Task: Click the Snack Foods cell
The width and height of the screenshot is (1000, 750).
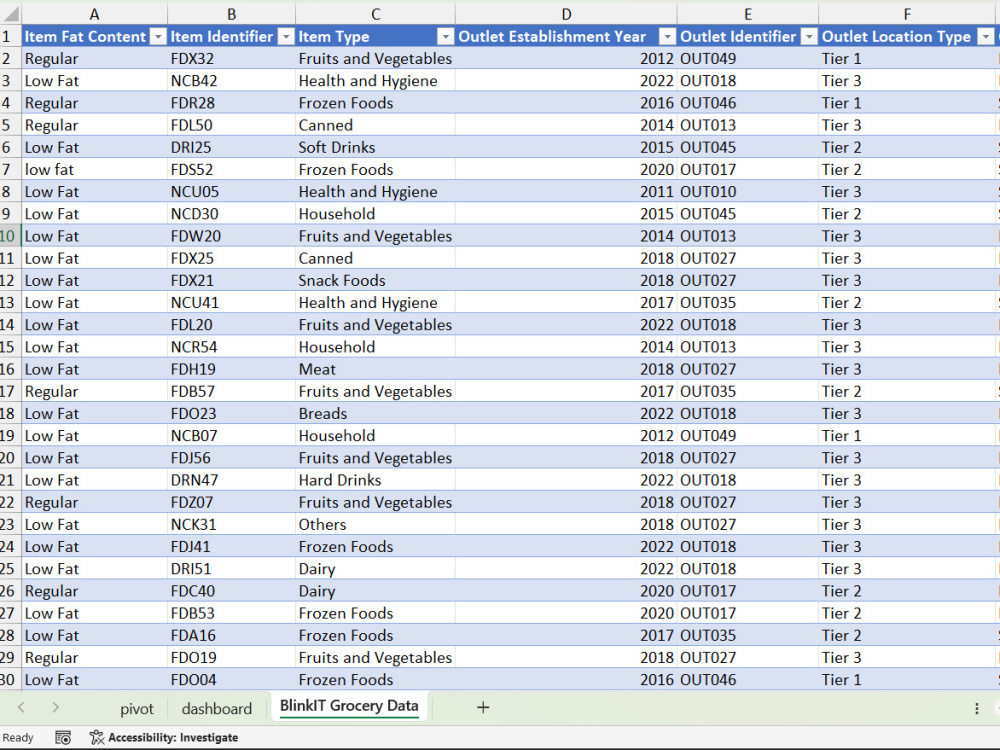Action: 376,281
